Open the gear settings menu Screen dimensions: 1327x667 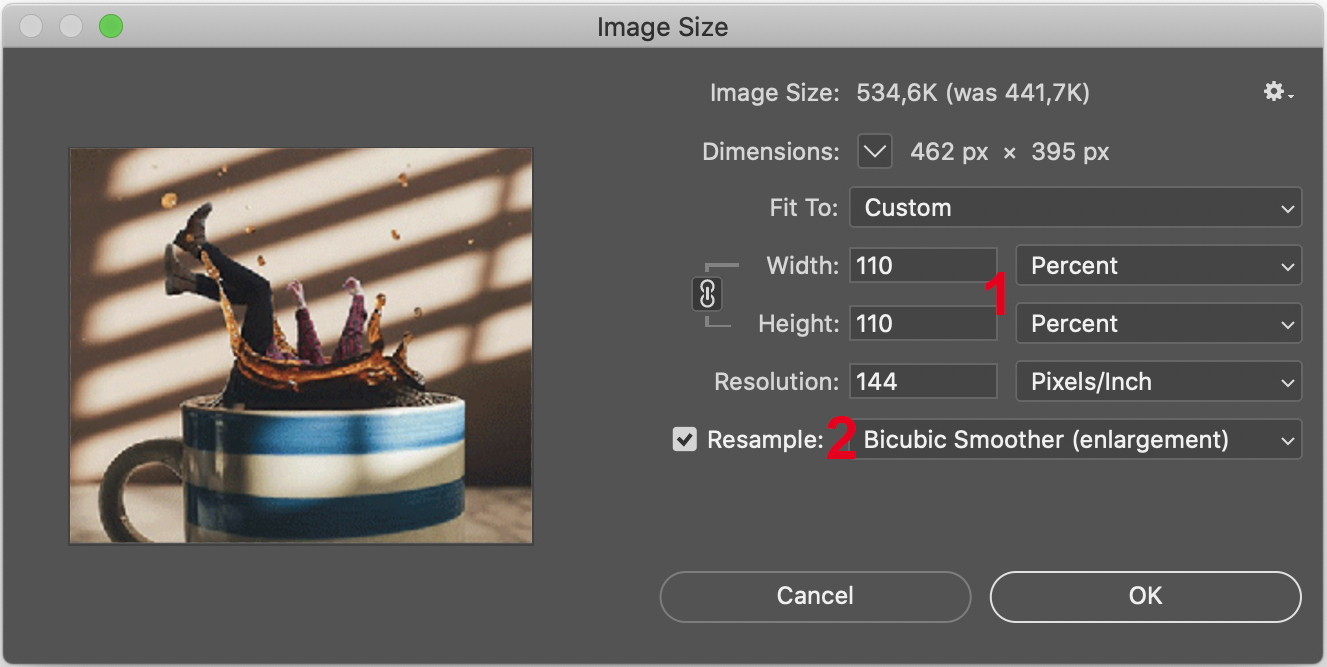point(1277,93)
